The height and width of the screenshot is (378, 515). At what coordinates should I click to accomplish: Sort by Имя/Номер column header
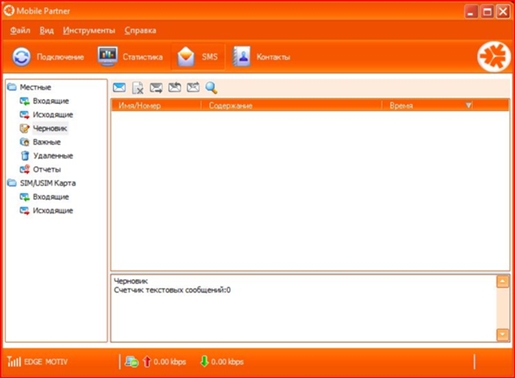coord(156,106)
